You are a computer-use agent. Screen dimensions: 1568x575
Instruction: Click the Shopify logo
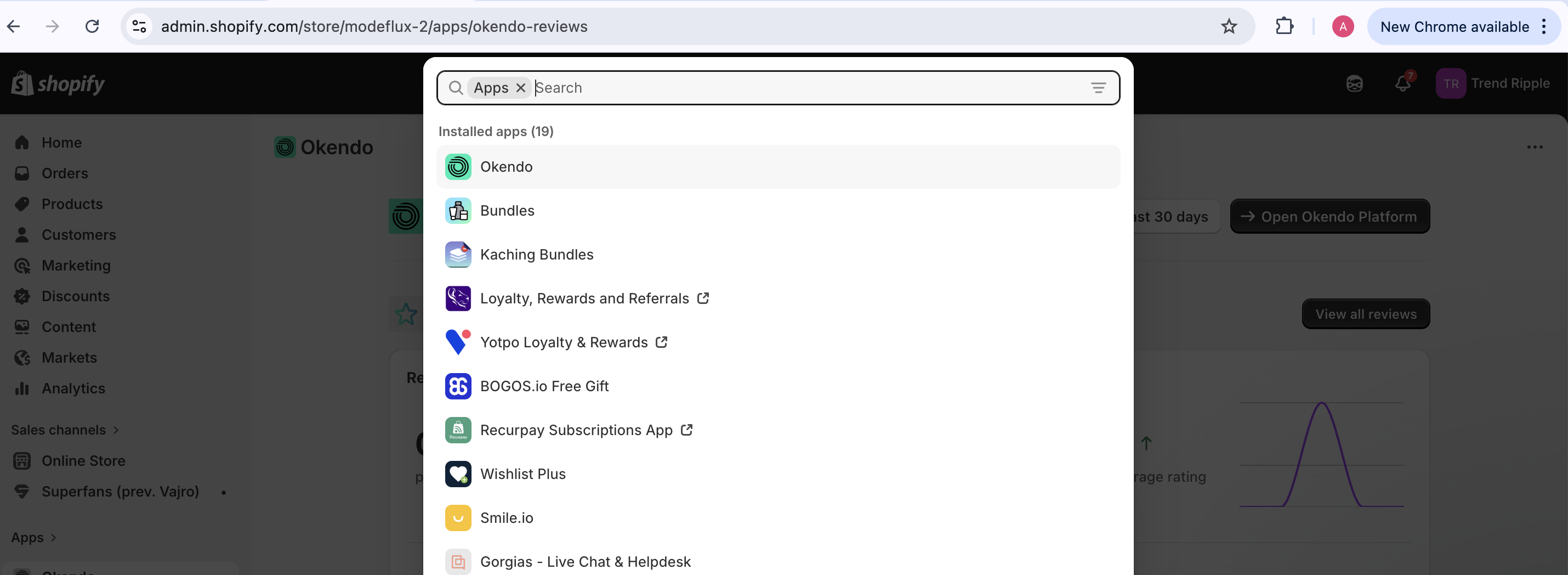click(x=58, y=83)
